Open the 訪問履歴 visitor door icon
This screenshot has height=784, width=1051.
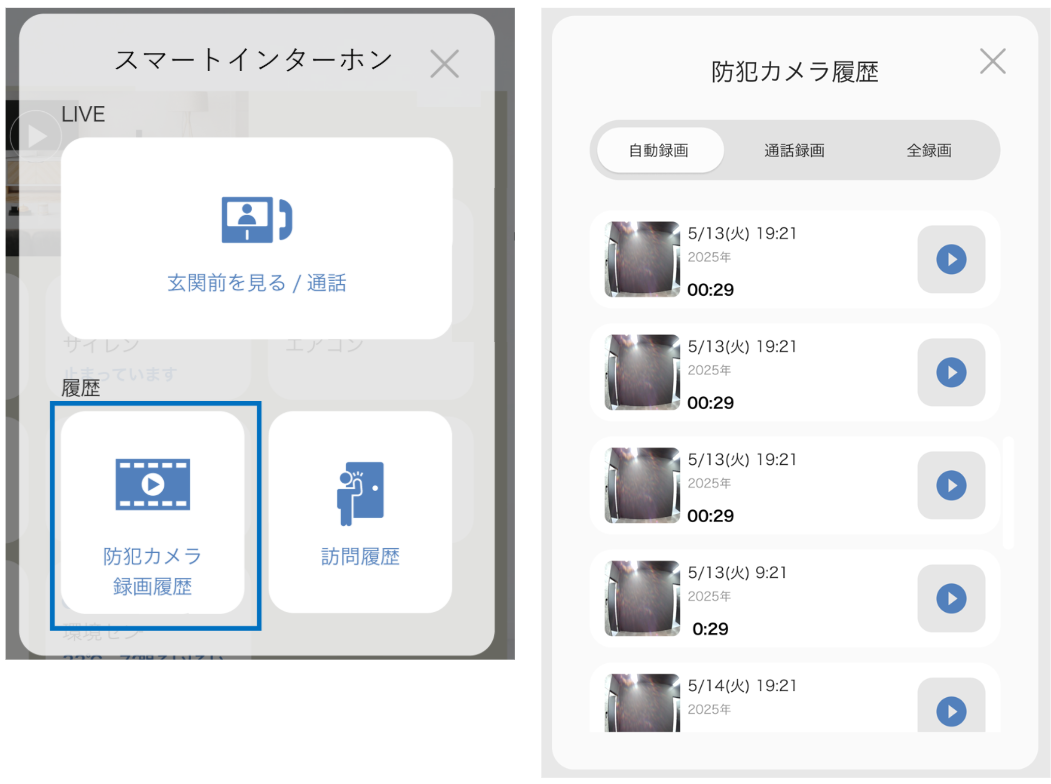click(359, 493)
